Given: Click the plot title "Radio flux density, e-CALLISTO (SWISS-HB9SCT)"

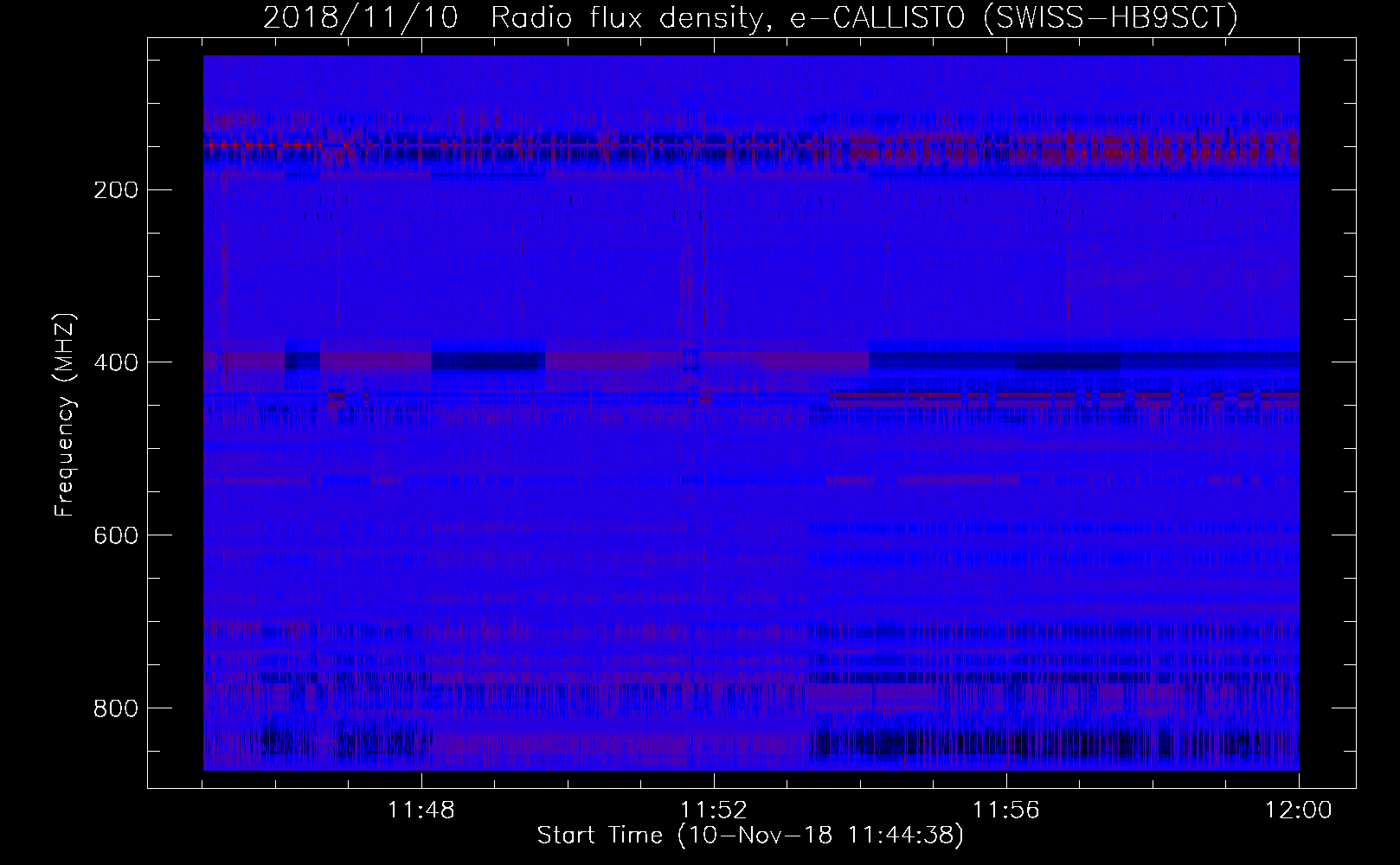Looking at the screenshot, I should [864, 18].
